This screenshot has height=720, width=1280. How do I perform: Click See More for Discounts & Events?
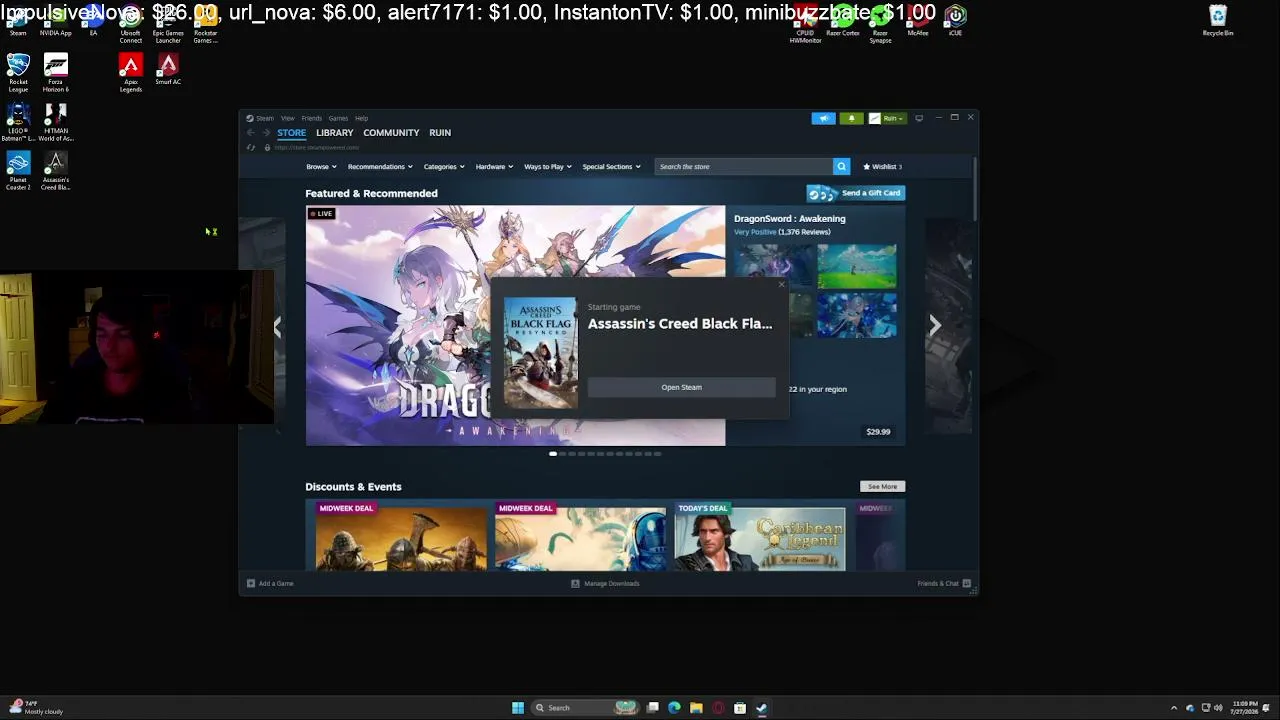point(882,487)
